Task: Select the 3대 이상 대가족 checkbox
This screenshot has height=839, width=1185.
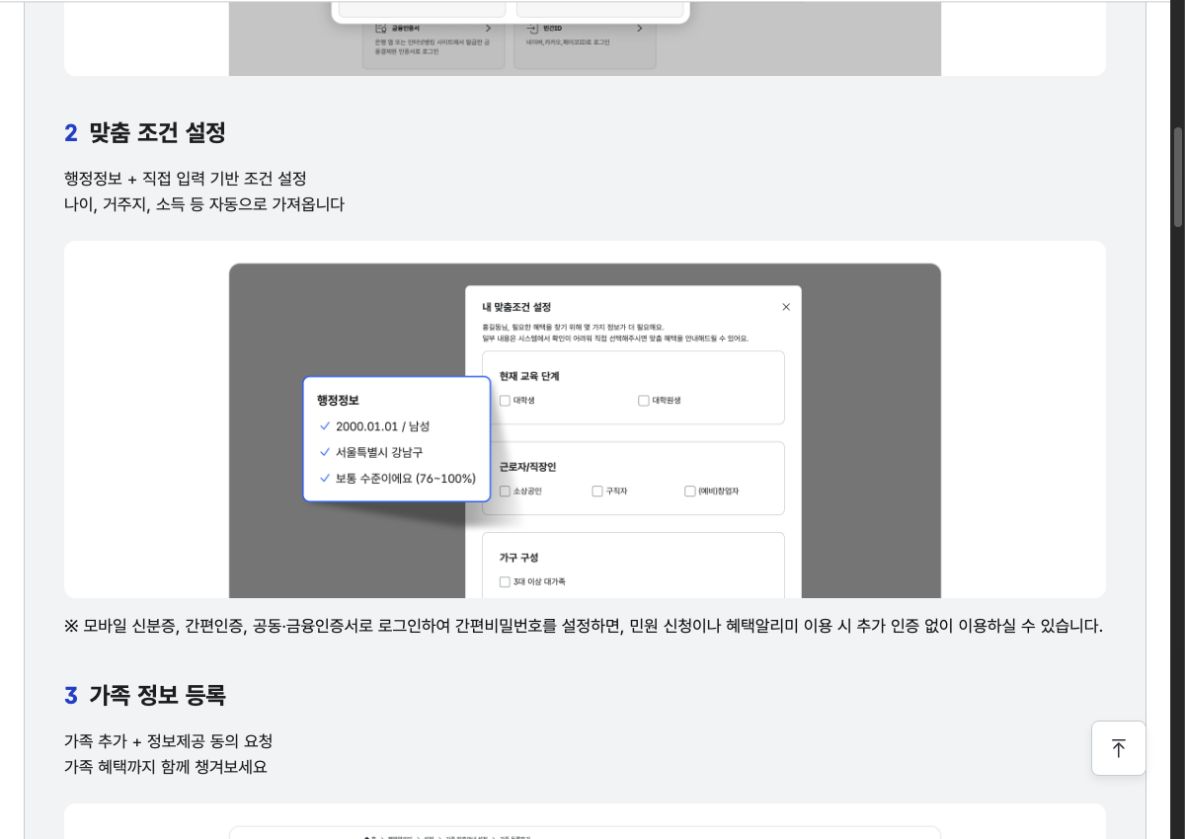Action: pos(505,582)
